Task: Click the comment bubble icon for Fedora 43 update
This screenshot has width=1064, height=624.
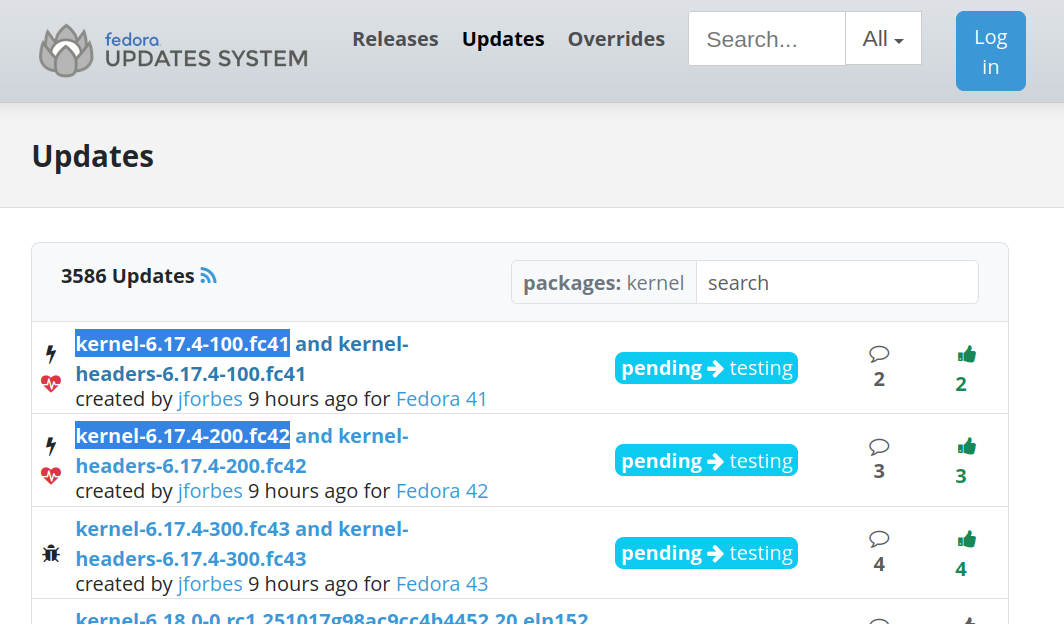Action: pyautogui.click(x=879, y=540)
